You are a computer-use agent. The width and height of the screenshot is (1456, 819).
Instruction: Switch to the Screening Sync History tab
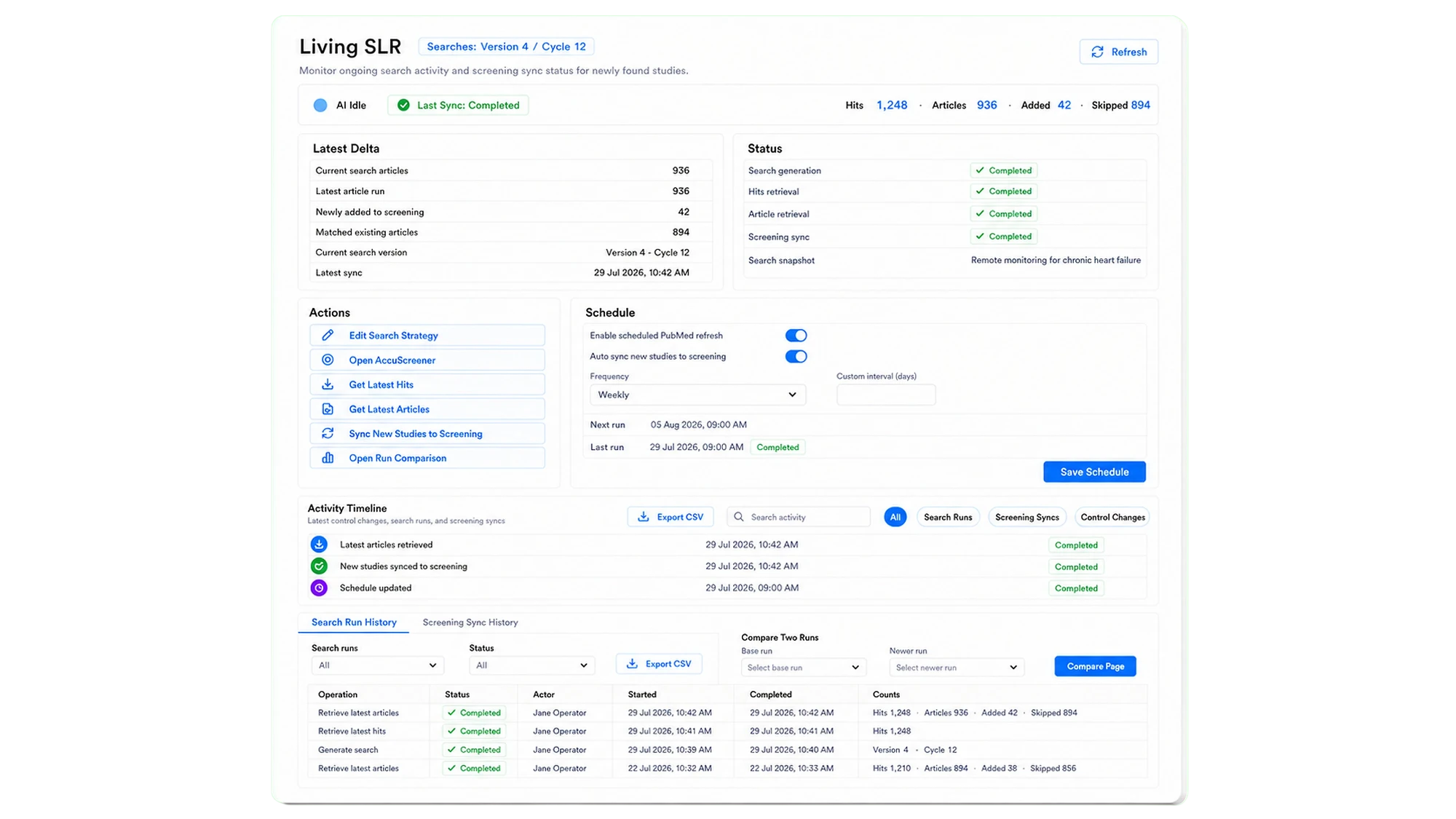[470, 622]
